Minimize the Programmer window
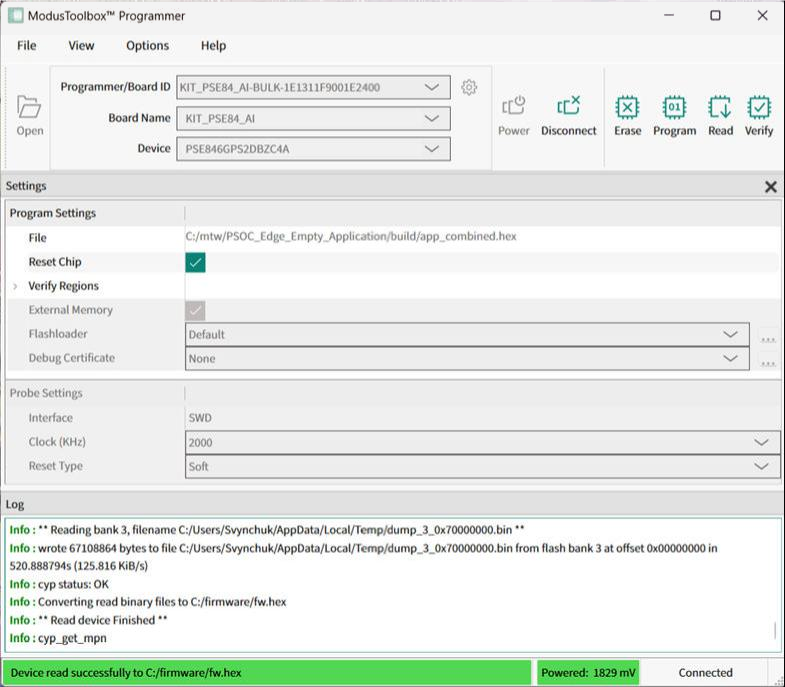The height and width of the screenshot is (687, 785). (669, 16)
